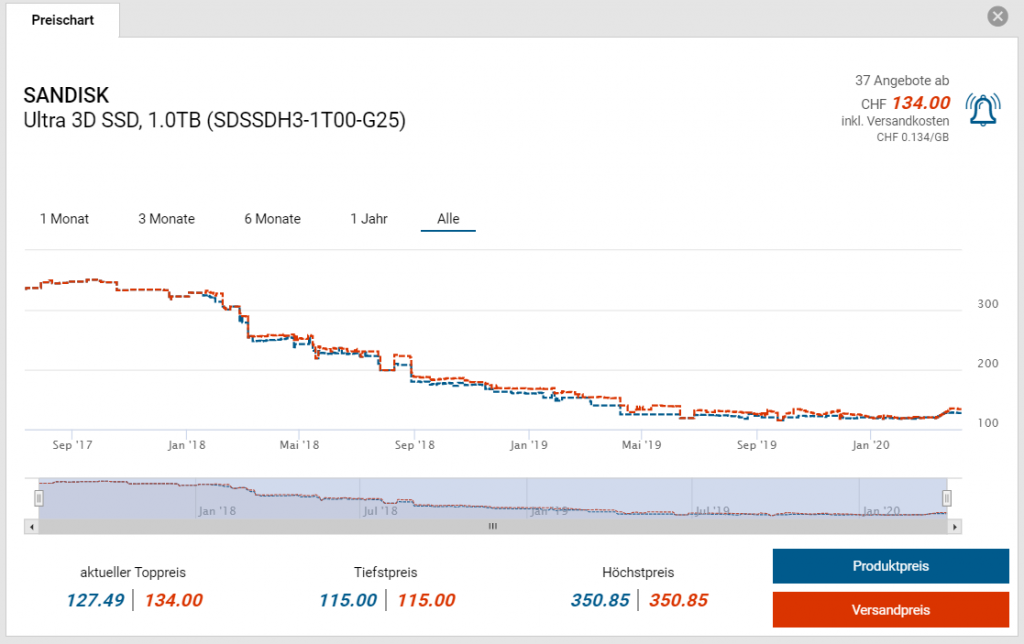Screen dimensions: 1024x644
Task: Click the price alert bell icon
Action: click(984, 108)
